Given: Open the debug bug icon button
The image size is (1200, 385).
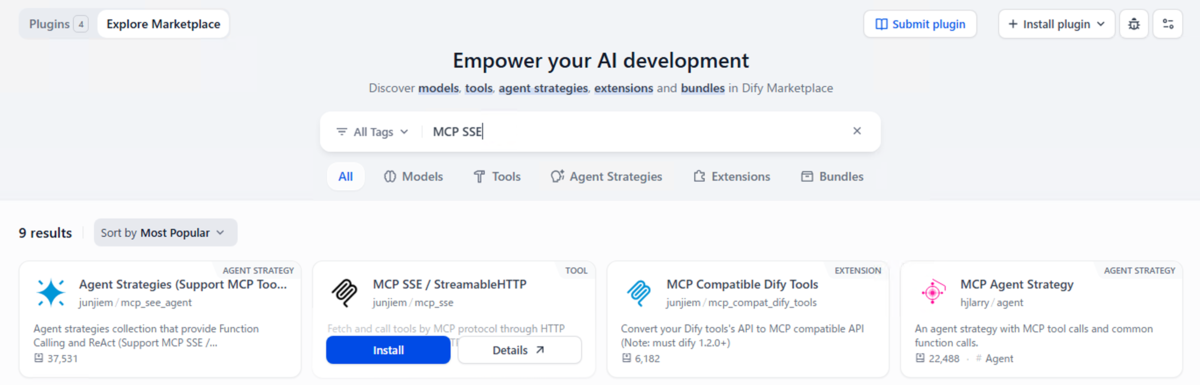Looking at the screenshot, I should coord(1134,24).
